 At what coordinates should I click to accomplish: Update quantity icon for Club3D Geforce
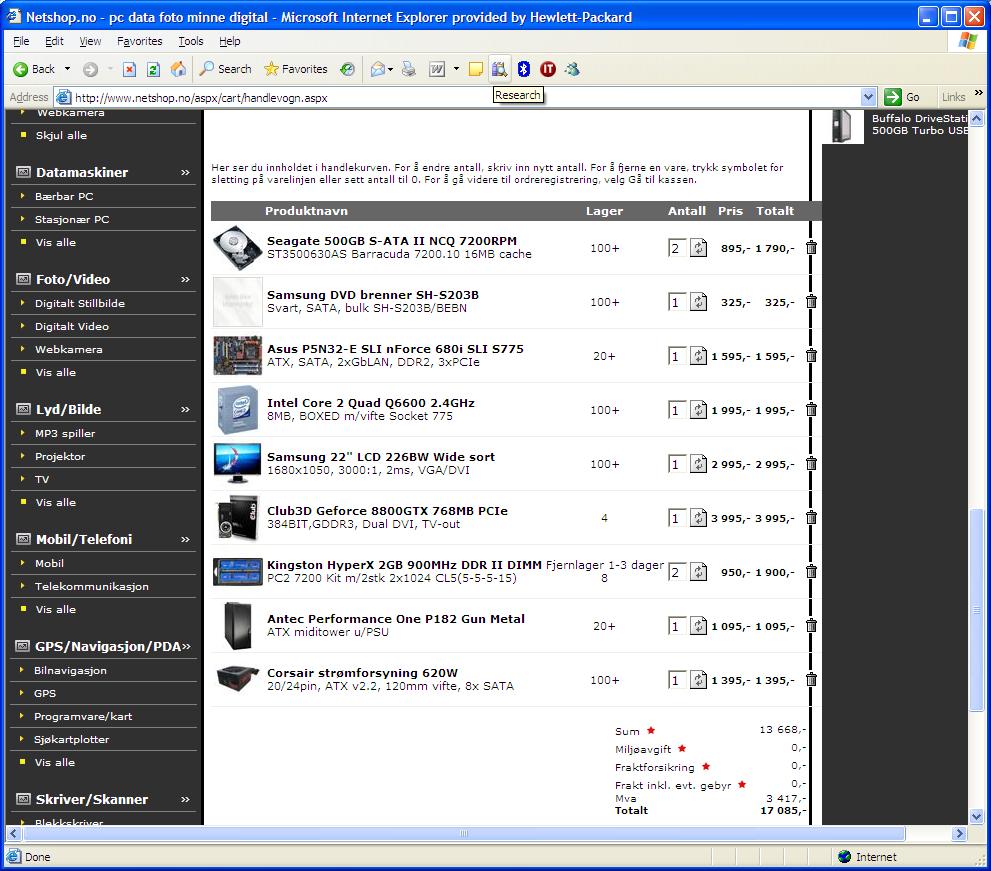pyautogui.click(x=698, y=518)
